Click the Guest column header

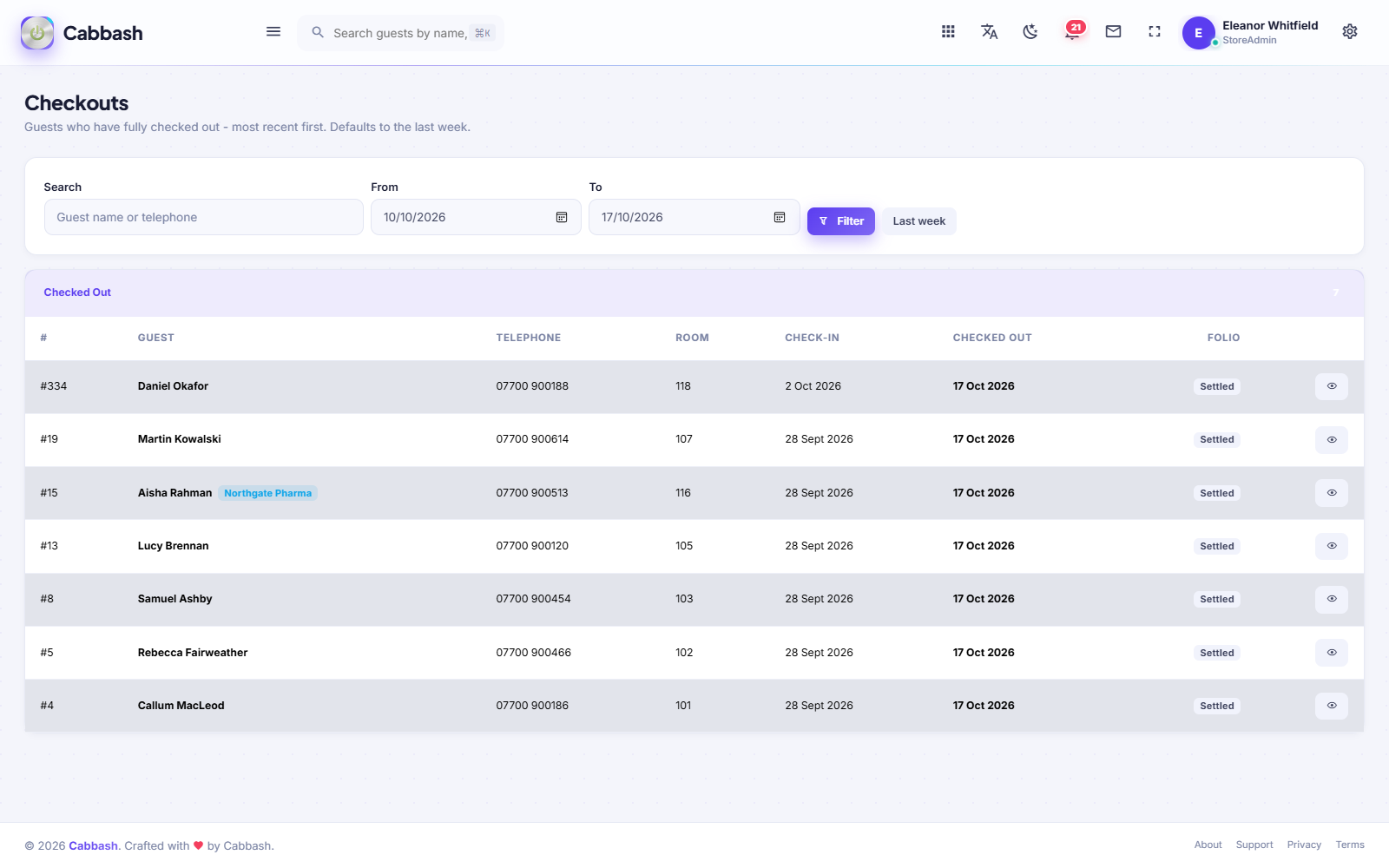[x=156, y=338]
